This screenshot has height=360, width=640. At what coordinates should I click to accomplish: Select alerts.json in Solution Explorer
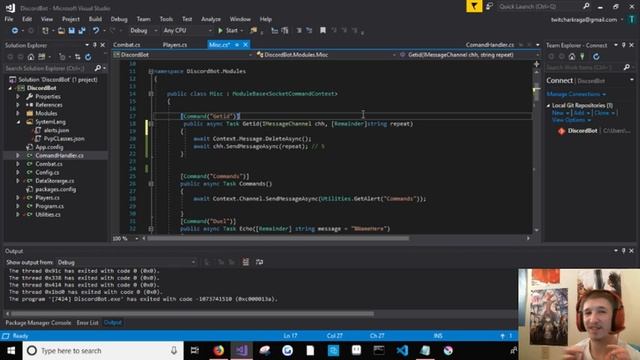(56, 130)
